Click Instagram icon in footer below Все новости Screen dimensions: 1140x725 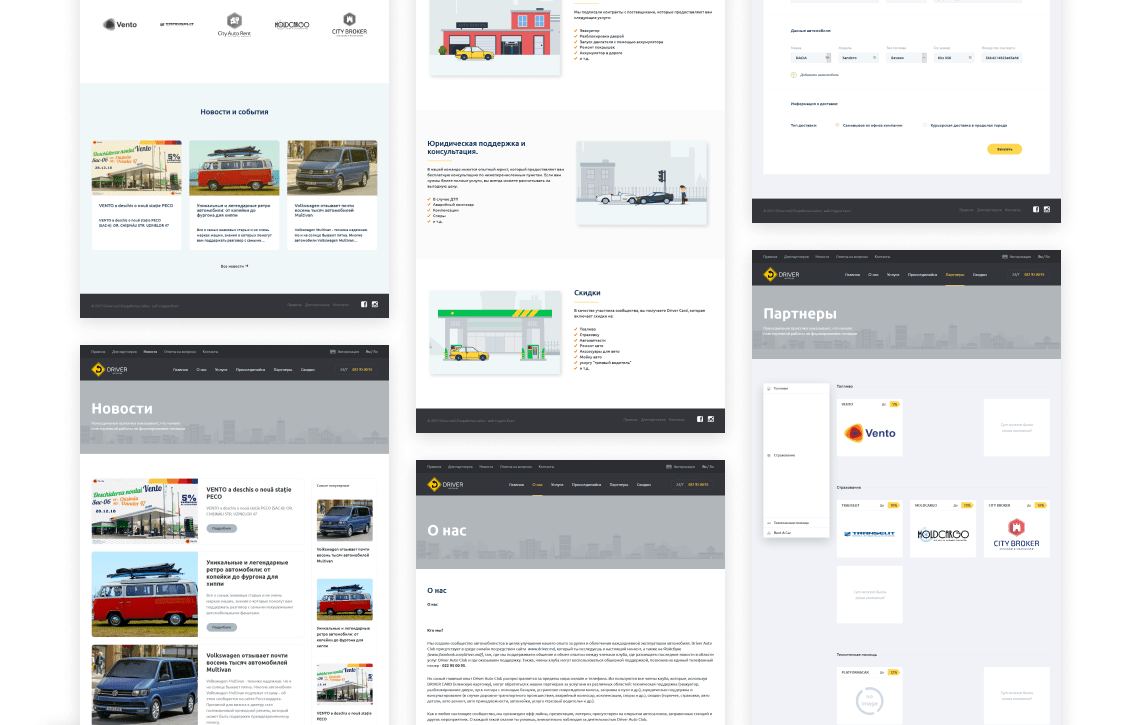(375, 304)
